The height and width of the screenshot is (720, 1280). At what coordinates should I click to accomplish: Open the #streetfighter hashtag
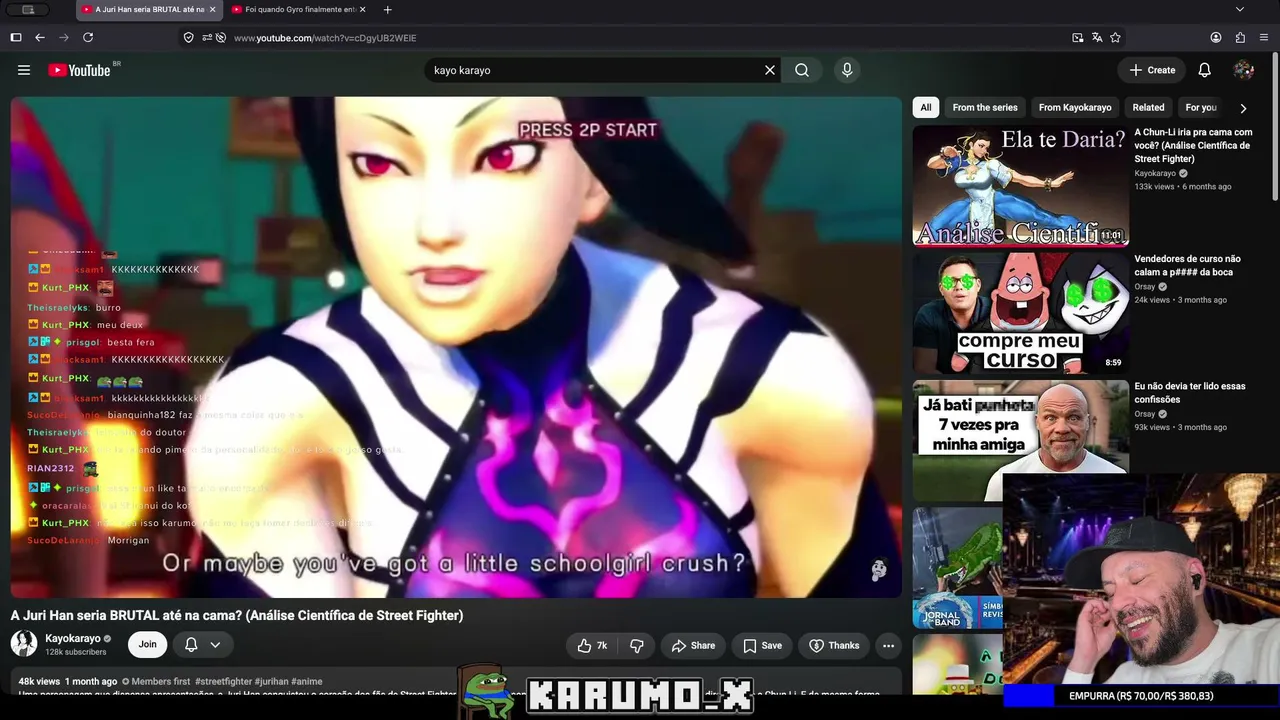click(223, 682)
